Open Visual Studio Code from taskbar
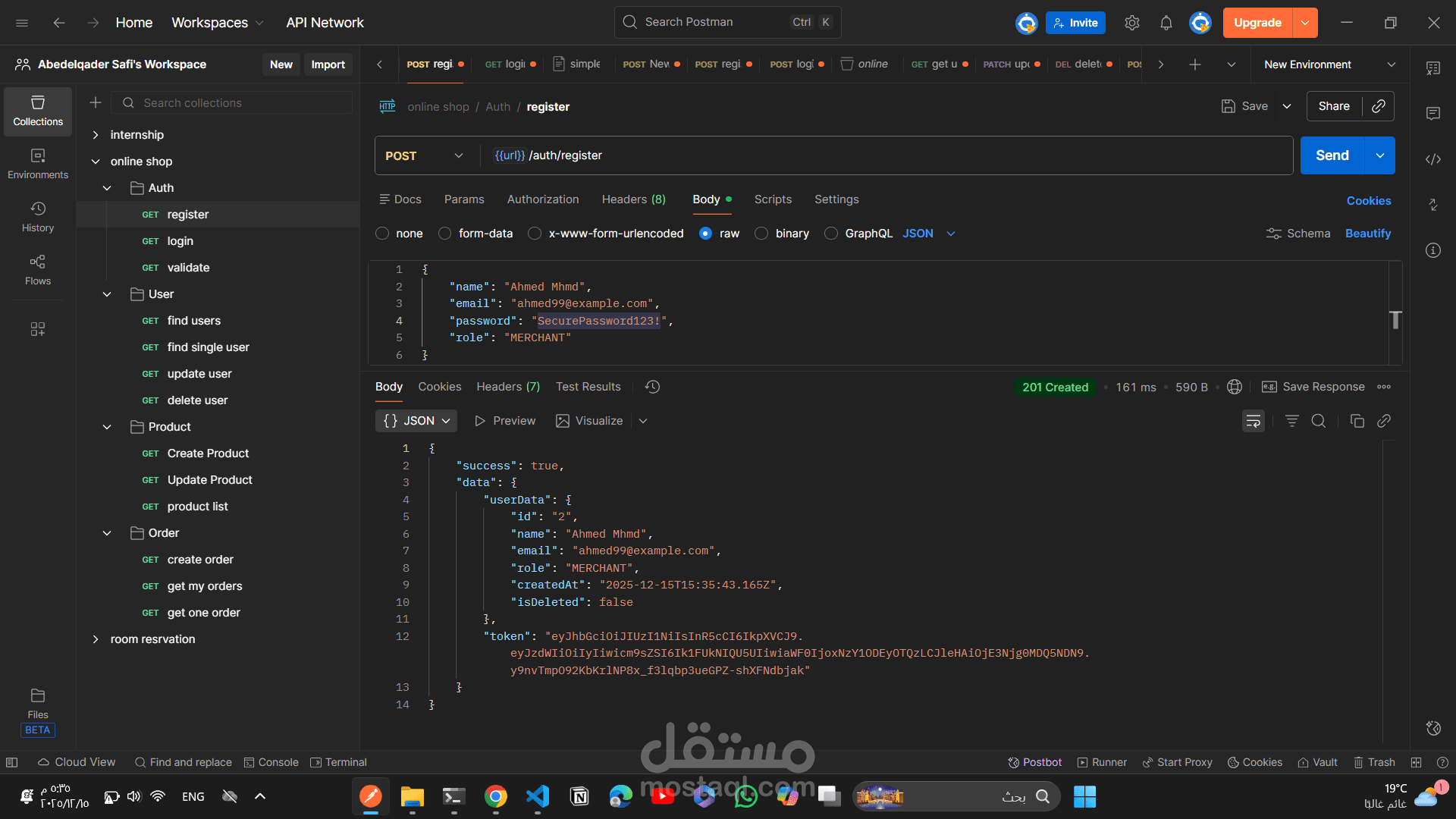This screenshot has height=819, width=1456. pyautogui.click(x=538, y=796)
